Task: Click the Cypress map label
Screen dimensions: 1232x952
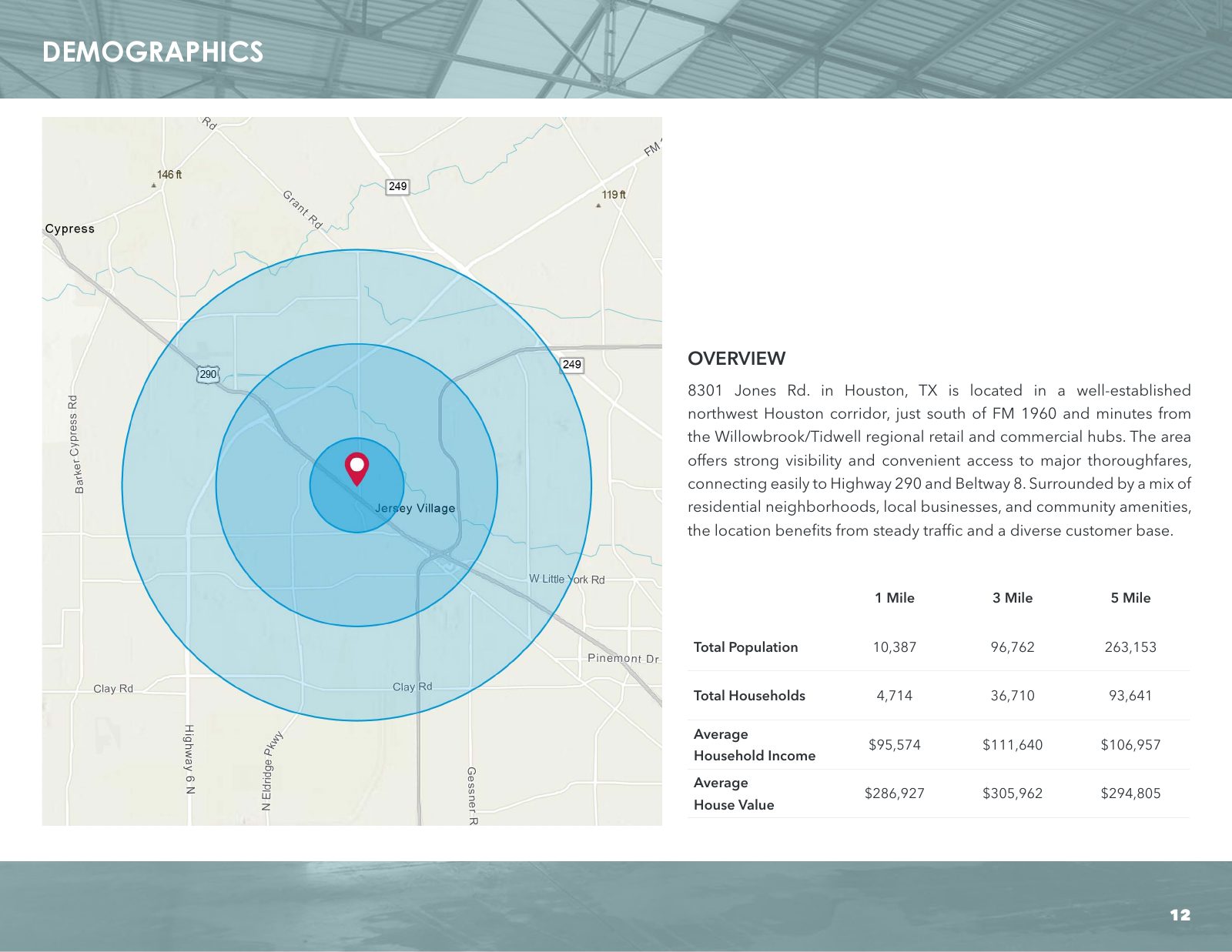Action: coord(70,229)
